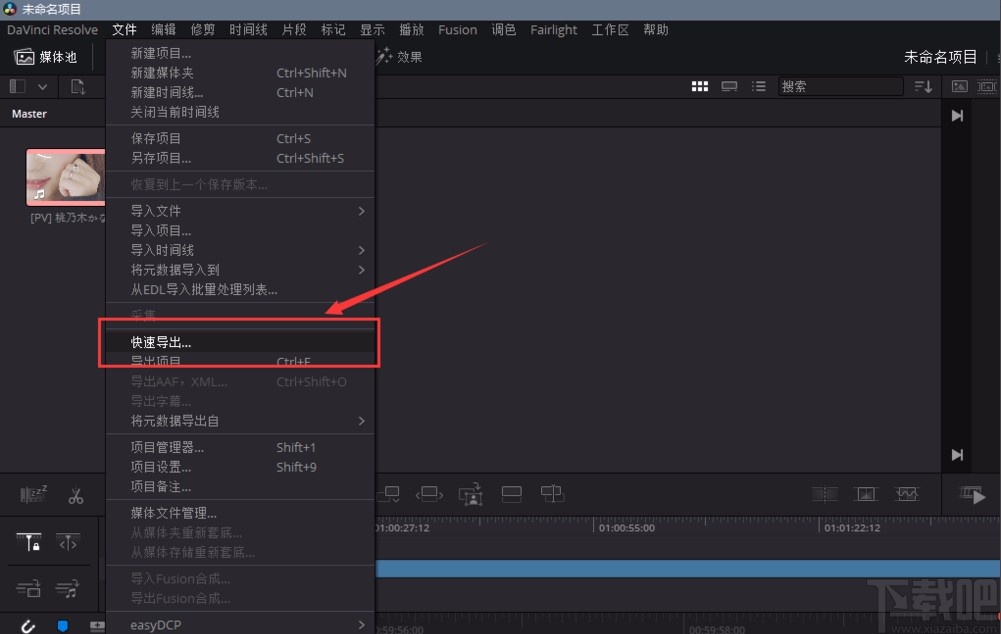This screenshot has height=634, width=1001.
Task: Expand the 将元数据导出自 submenu
Action: click(x=240, y=421)
